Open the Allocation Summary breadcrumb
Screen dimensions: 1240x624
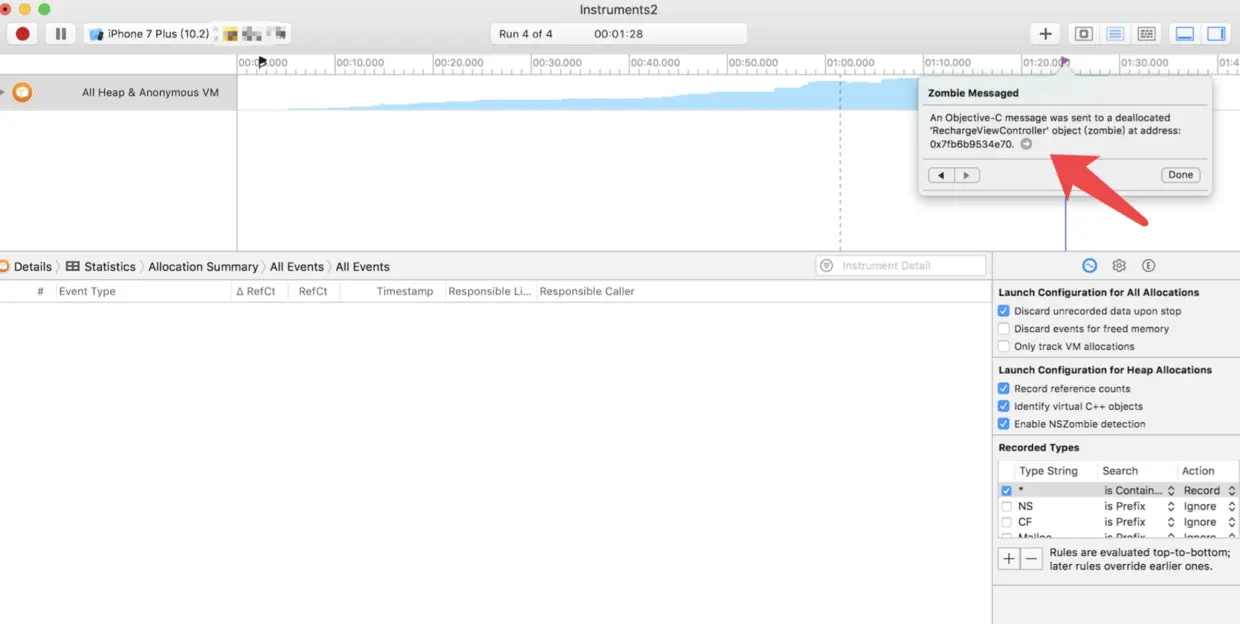(203, 267)
